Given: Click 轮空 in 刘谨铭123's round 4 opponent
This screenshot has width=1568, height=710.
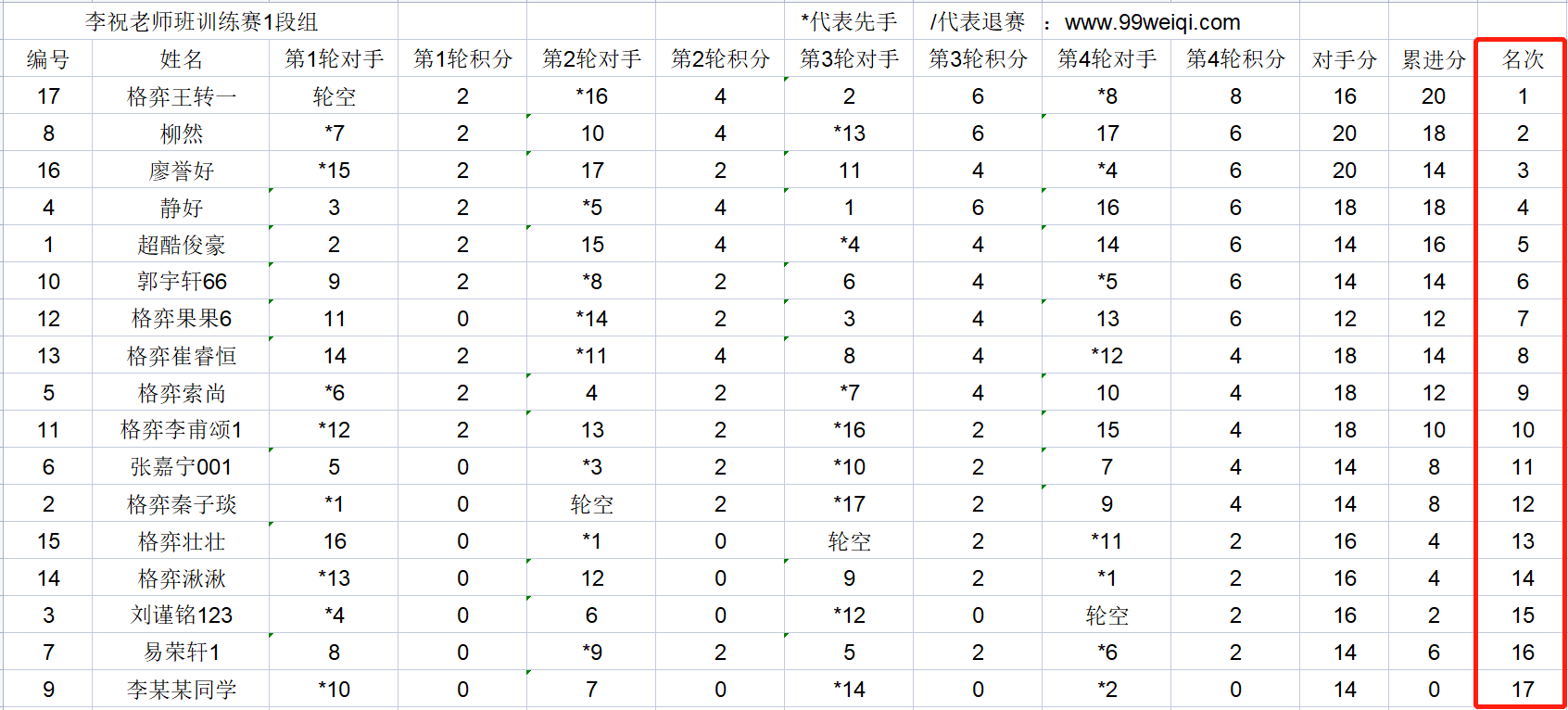Looking at the screenshot, I should [1106, 615].
